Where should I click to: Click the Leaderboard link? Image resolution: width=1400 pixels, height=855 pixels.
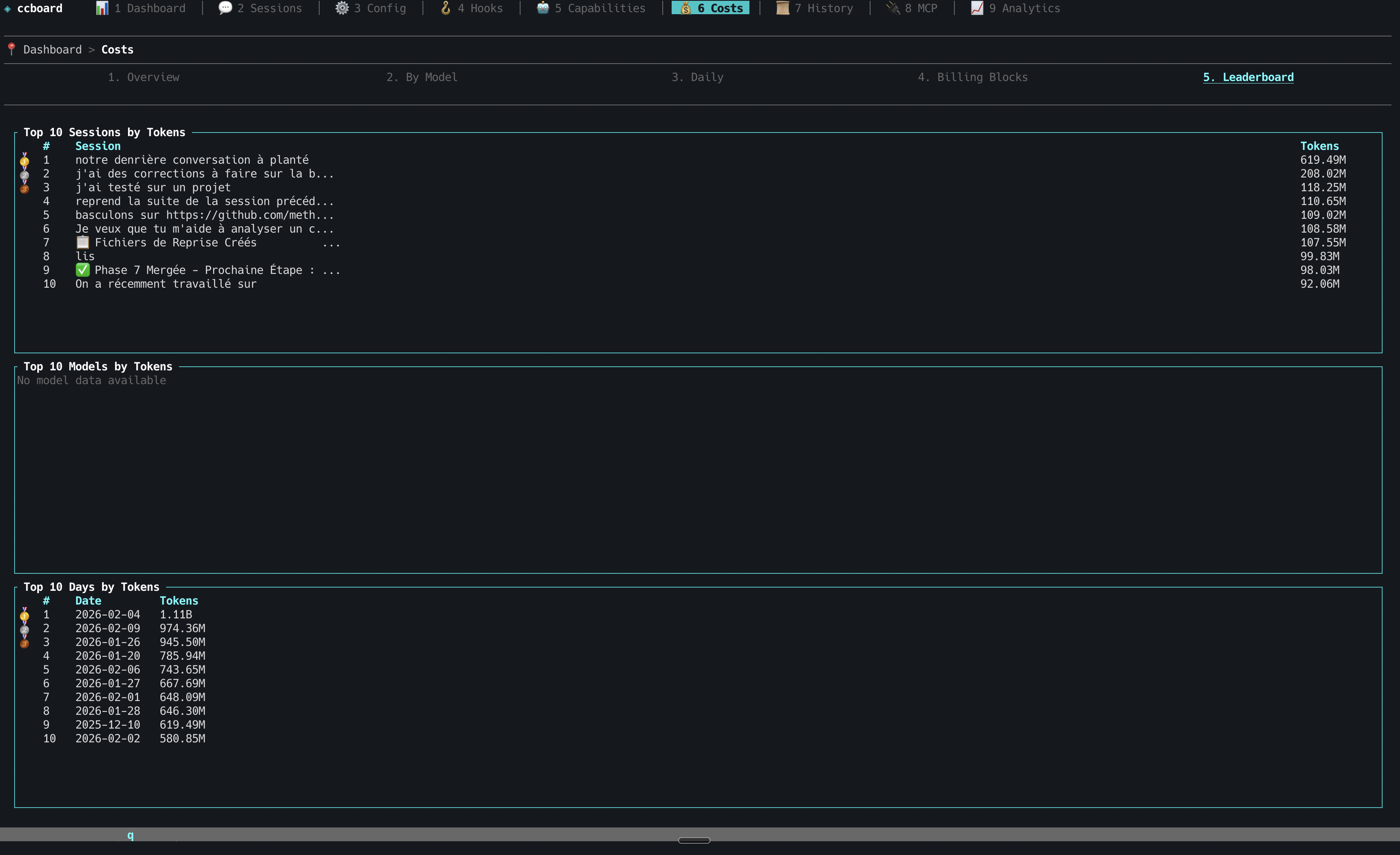(x=1248, y=77)
